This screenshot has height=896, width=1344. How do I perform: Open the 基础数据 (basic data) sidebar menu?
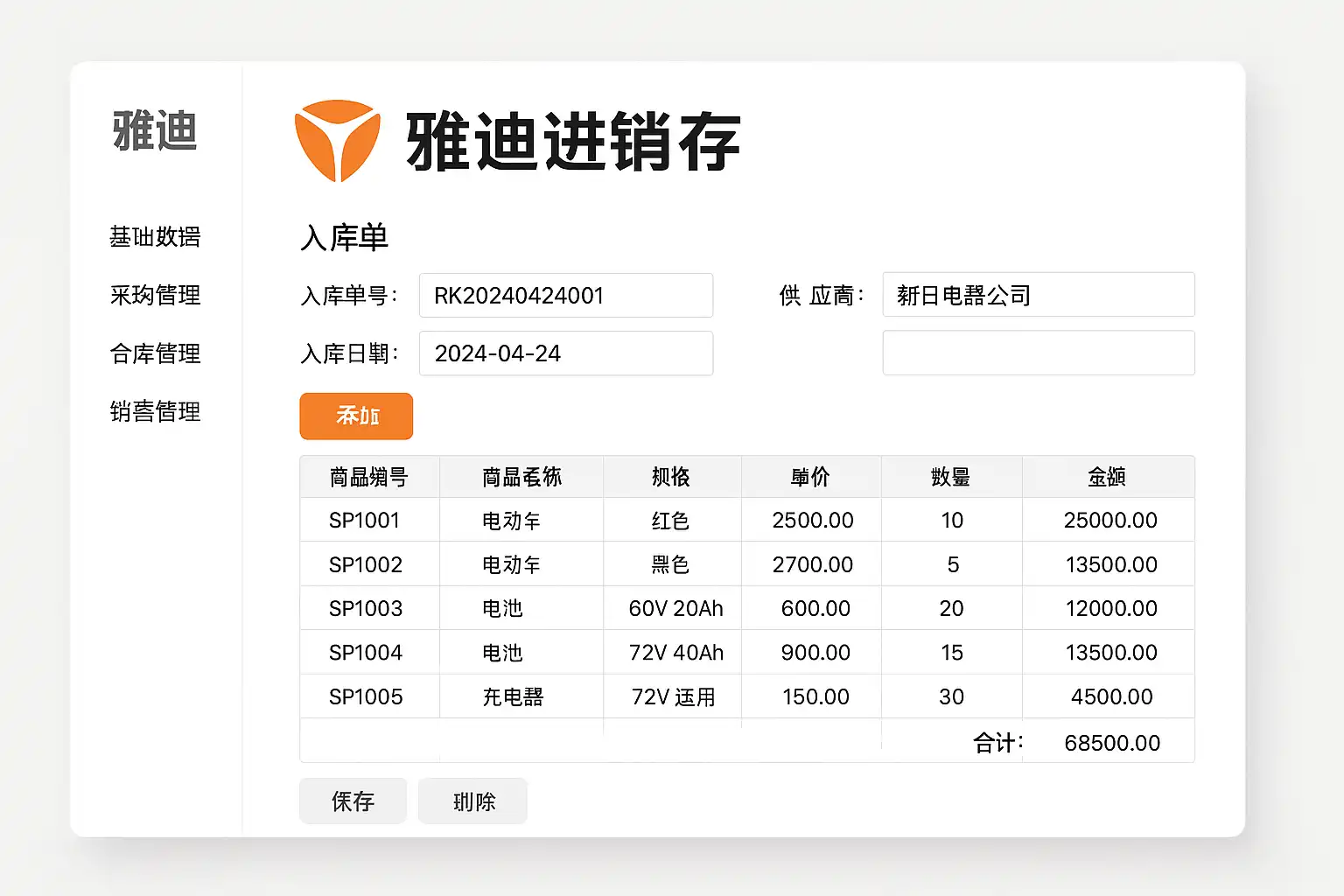[155, 237]
